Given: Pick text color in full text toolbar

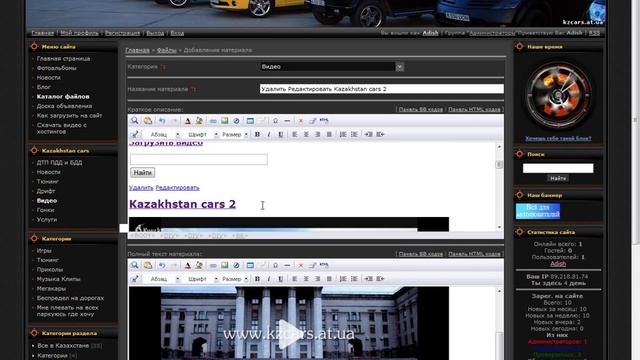Looking at the screenshot, I should pos(187,265).
